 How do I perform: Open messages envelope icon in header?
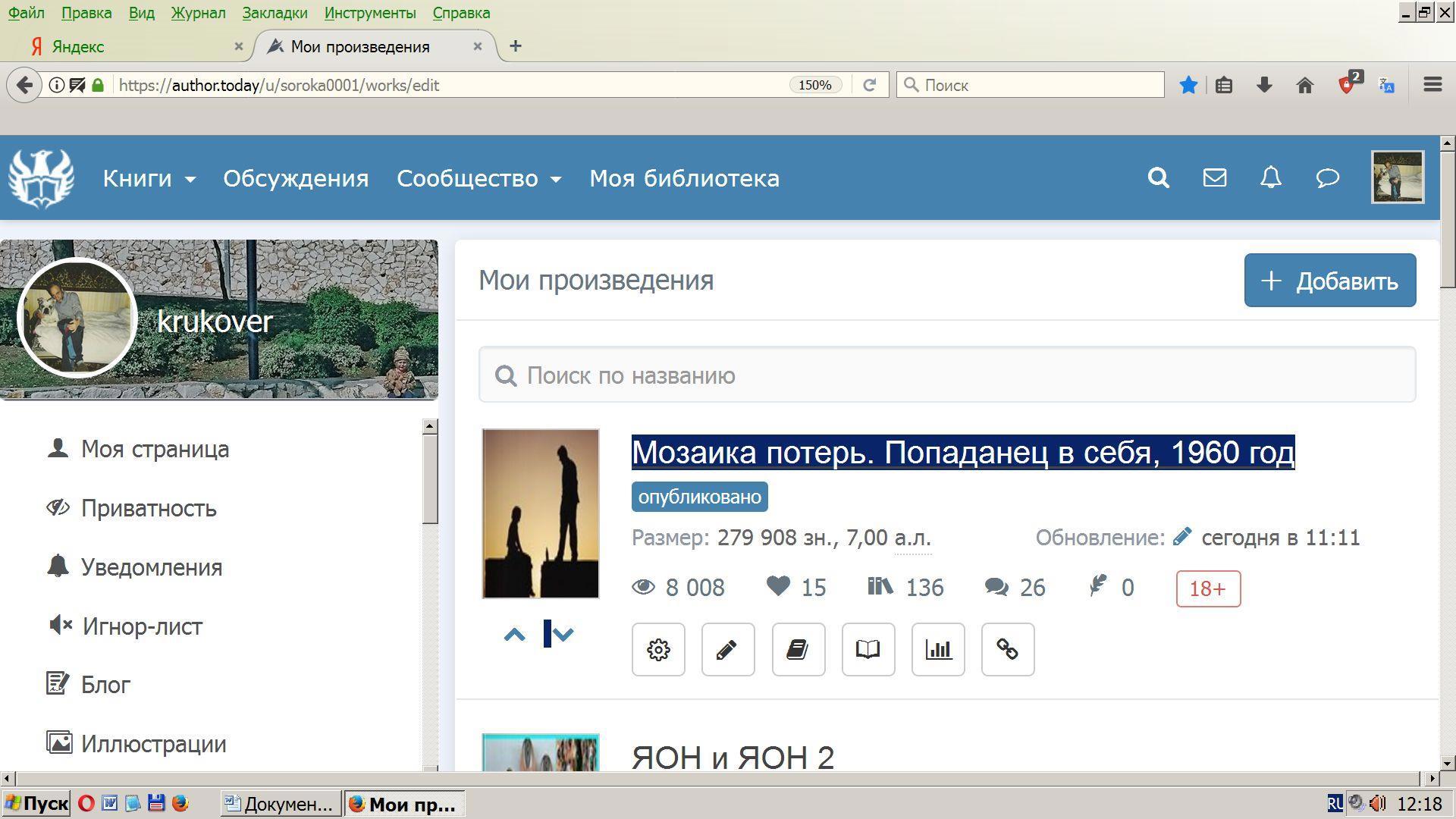pyautogui.click(x=1214, y=178)
